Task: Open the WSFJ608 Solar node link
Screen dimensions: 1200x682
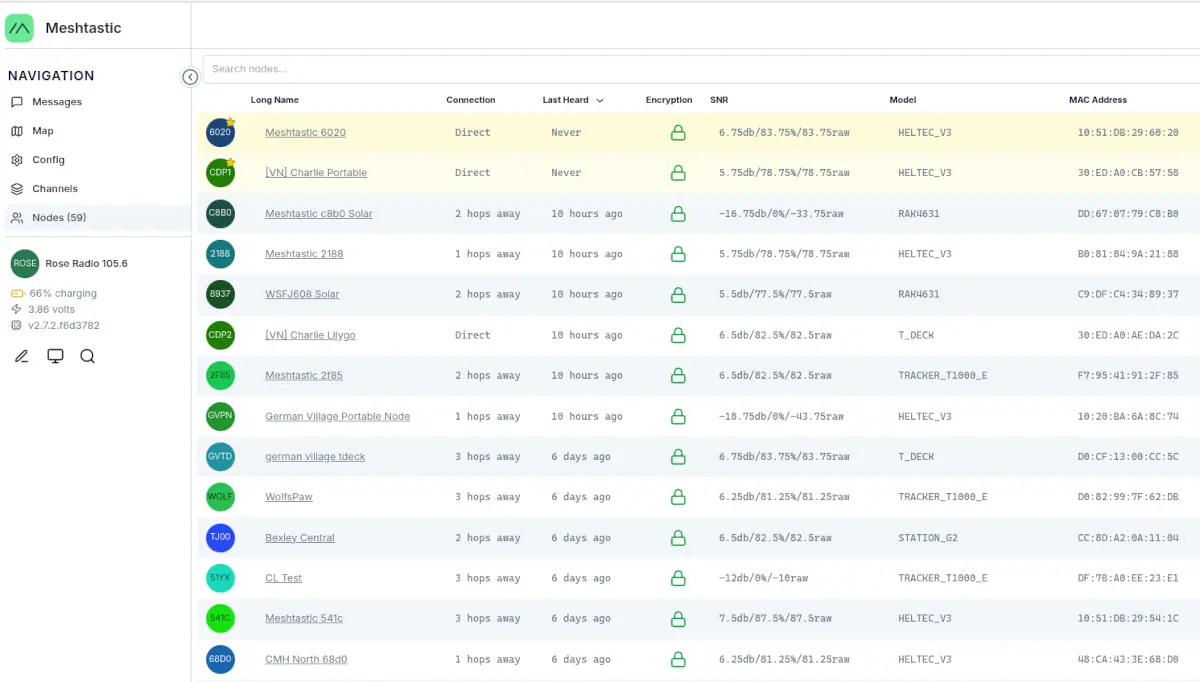Action: [x=302, y=294]
